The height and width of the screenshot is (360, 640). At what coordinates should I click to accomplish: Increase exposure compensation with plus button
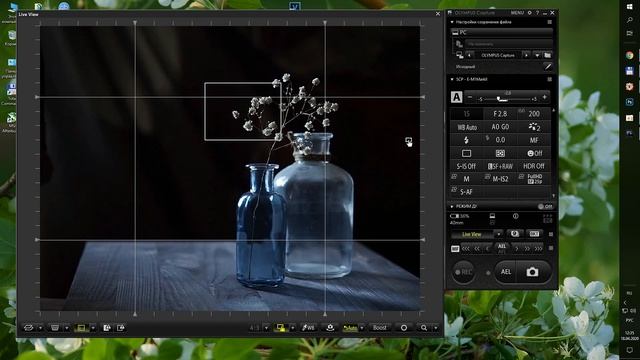point(544,97)
